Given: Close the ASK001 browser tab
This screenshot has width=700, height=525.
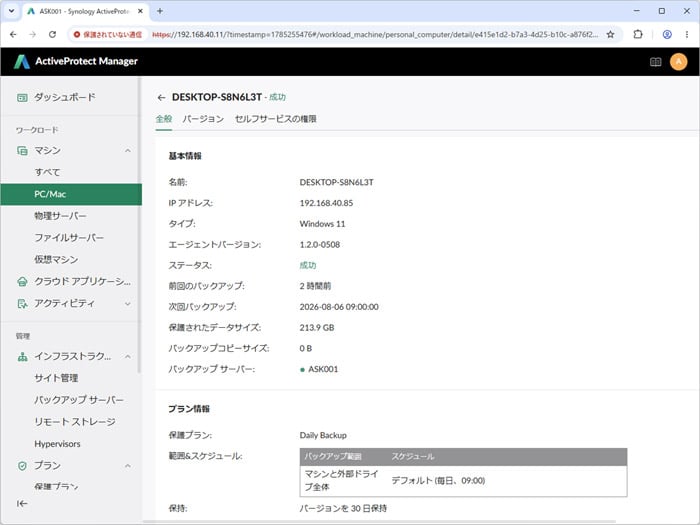Looking at the screenshot, I should coord(140,11).
